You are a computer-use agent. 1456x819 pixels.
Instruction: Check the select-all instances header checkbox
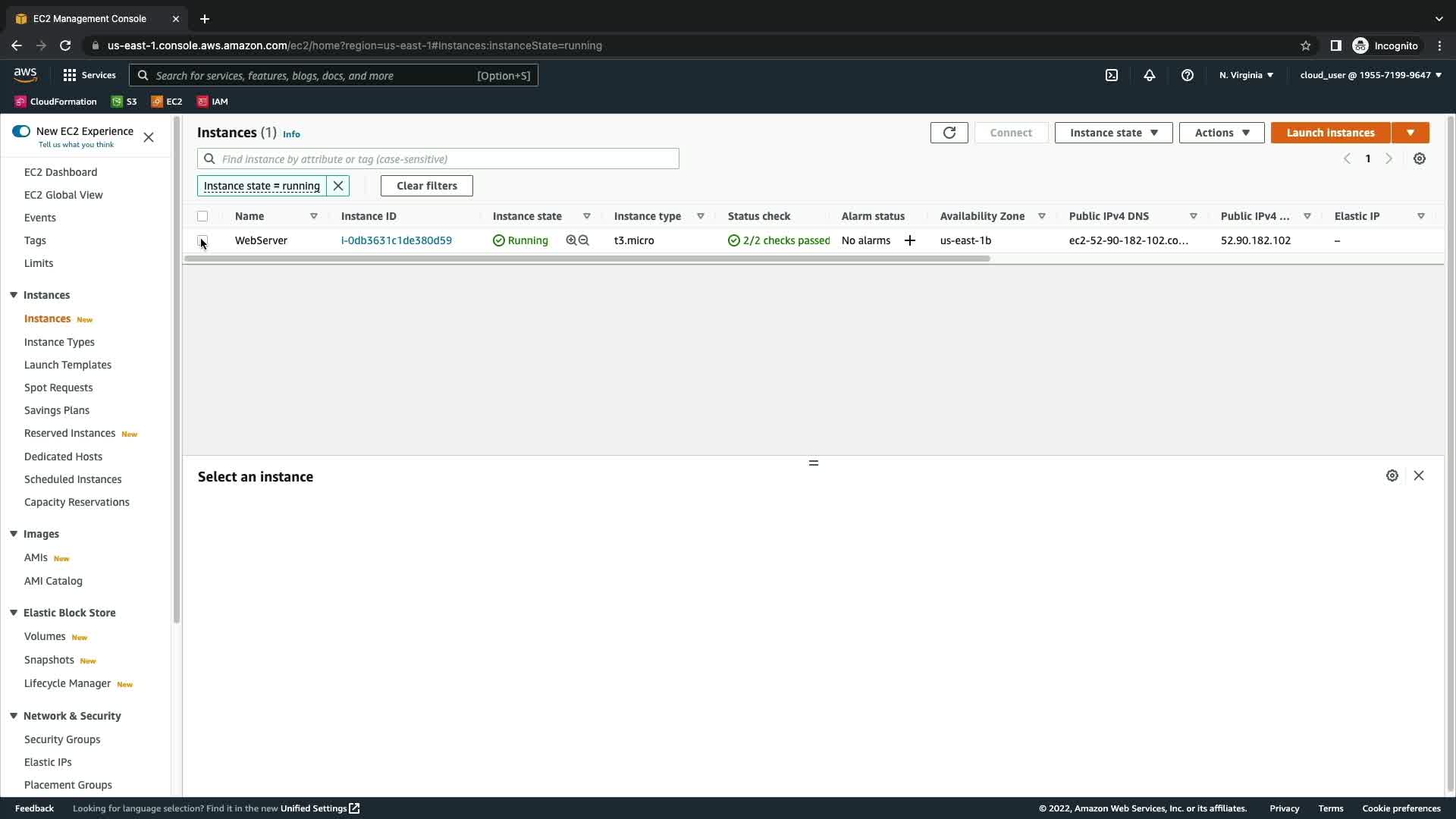[202, 216]
